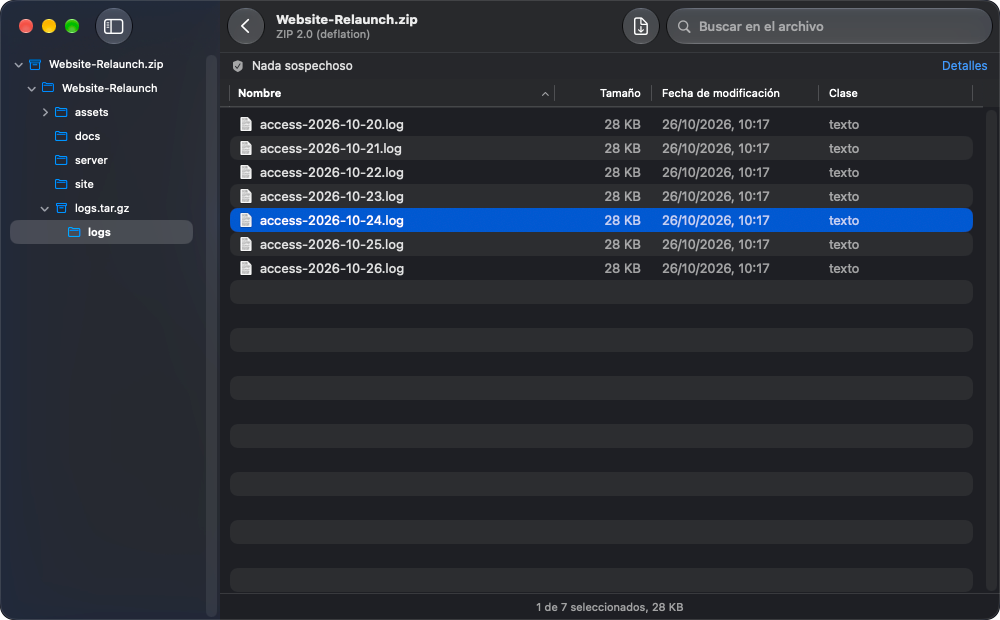1000x620 pixels.
Task: Select the file access-2026-10-23.log
Action: point(601,196)
